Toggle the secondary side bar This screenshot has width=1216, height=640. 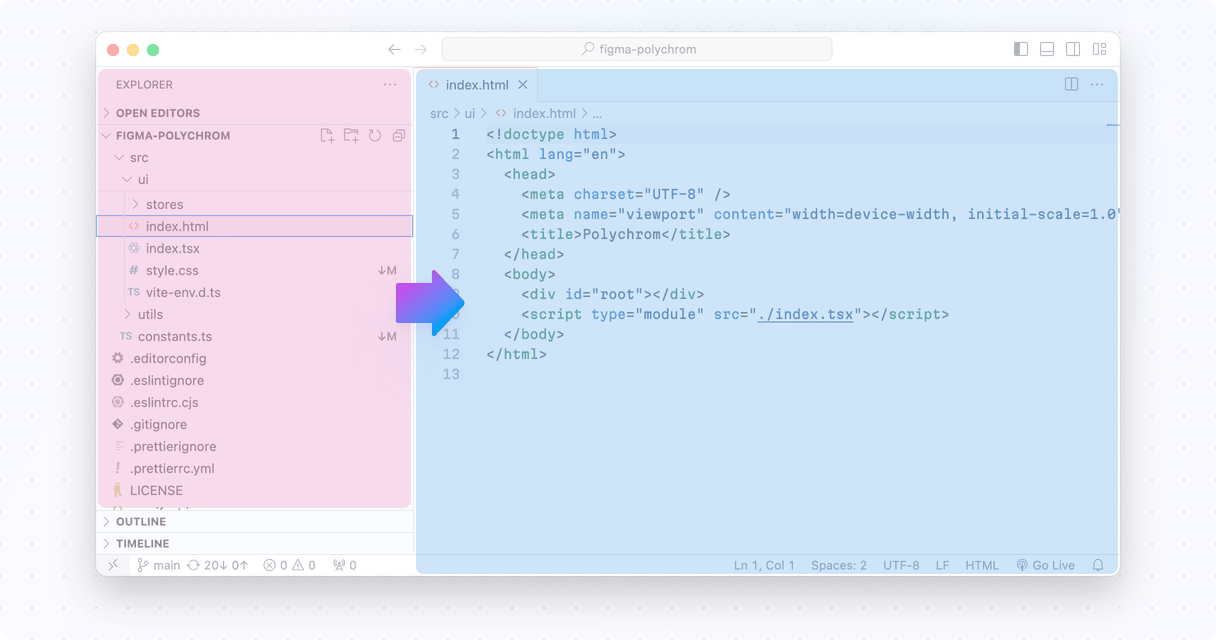(x=1073, y=49)
